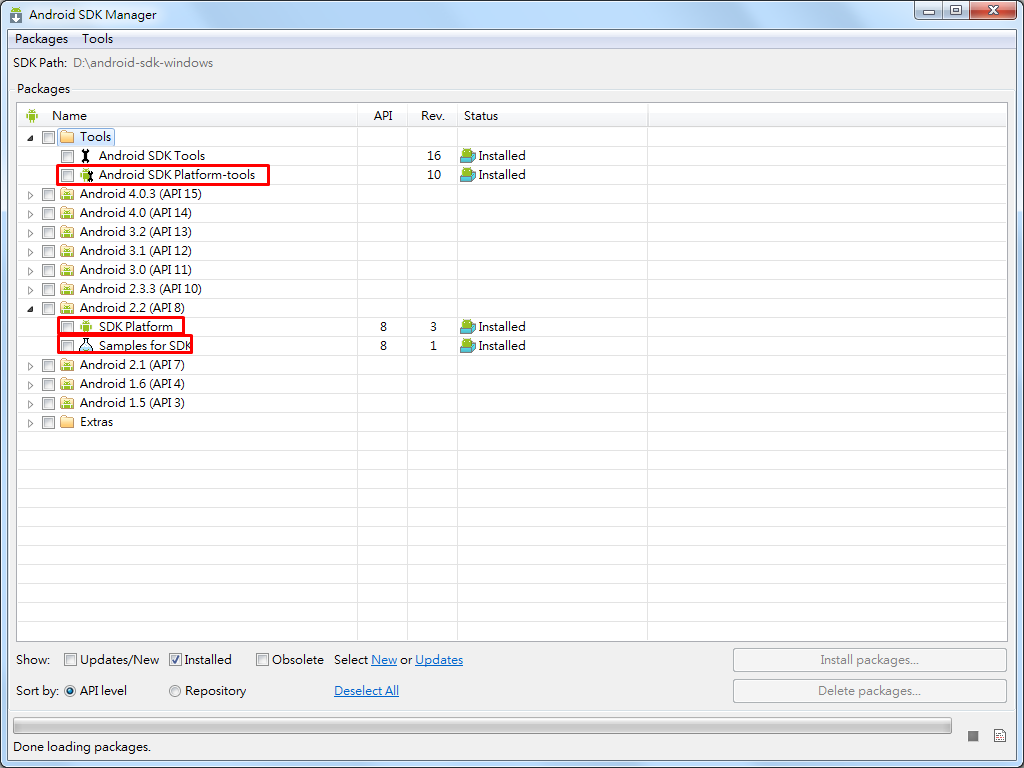1024x768 pixels.
Task: Expand the Android 4.0.3 (API 15) node
Action: tap(30, 195)
